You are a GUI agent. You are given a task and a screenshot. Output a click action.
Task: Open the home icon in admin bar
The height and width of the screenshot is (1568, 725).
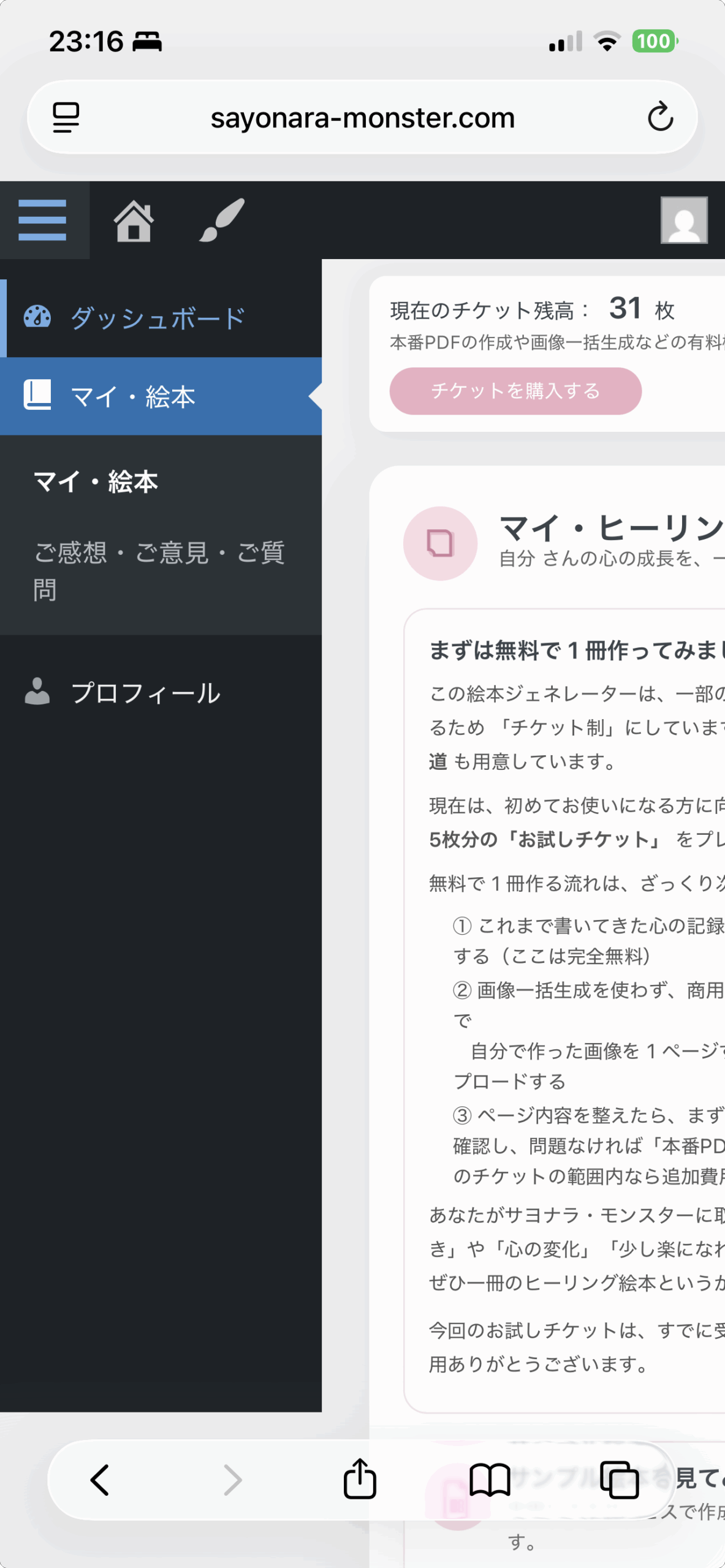click(x=134, y=221)
